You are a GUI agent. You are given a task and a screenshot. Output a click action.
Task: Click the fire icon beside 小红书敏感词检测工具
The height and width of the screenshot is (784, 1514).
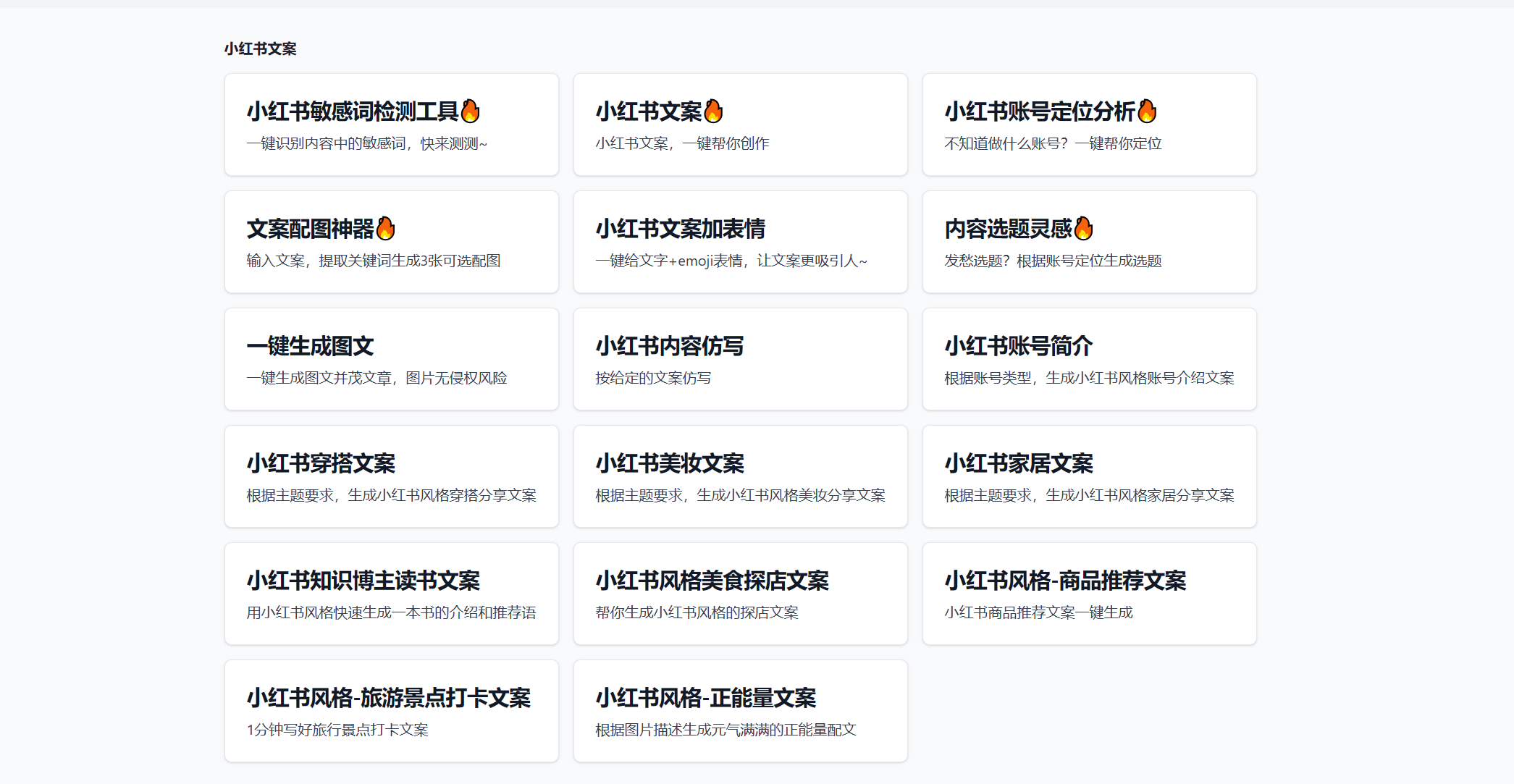point(471,111)
